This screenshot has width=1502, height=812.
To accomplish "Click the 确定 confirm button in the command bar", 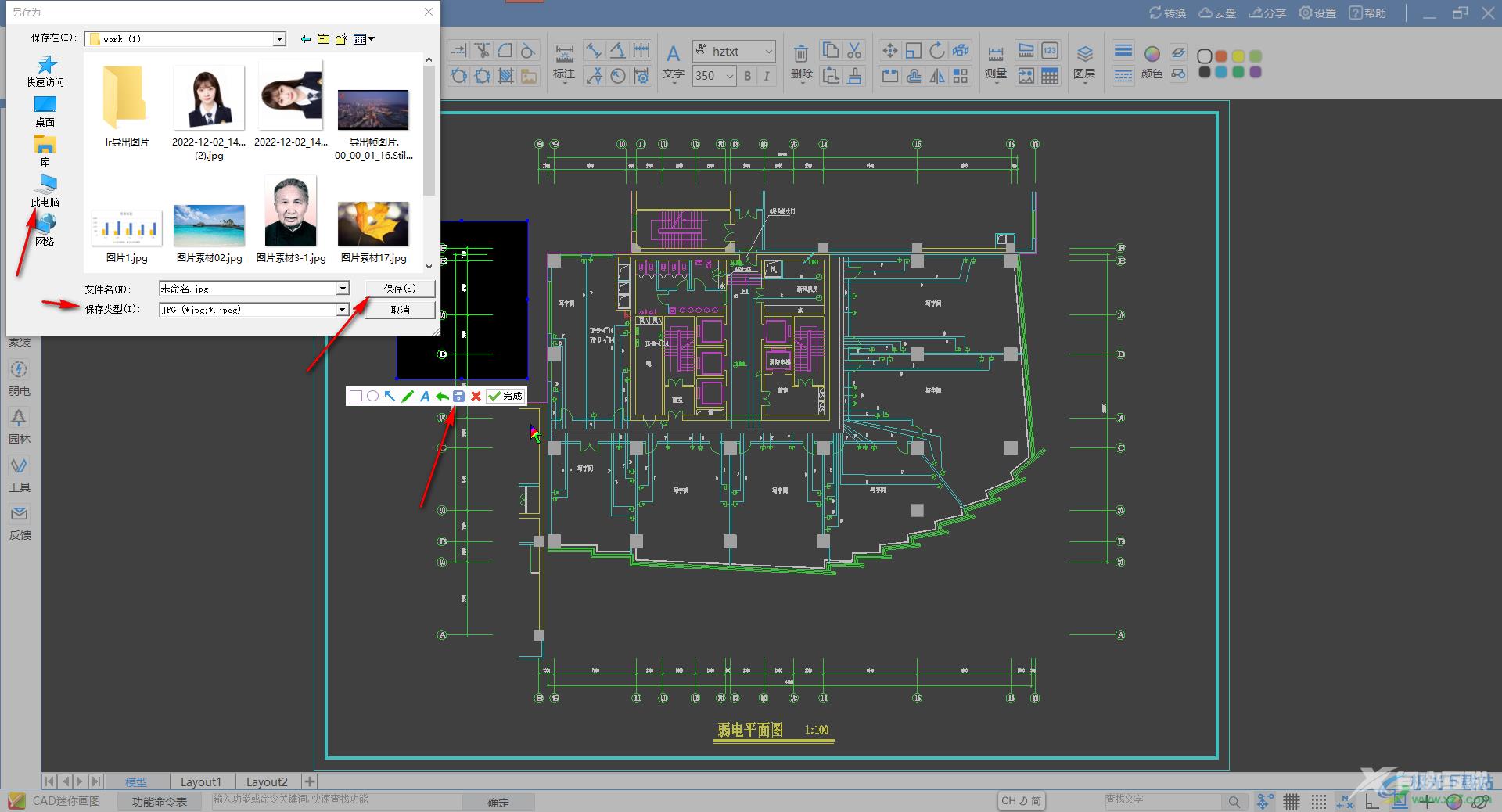I will click(498, 802).
